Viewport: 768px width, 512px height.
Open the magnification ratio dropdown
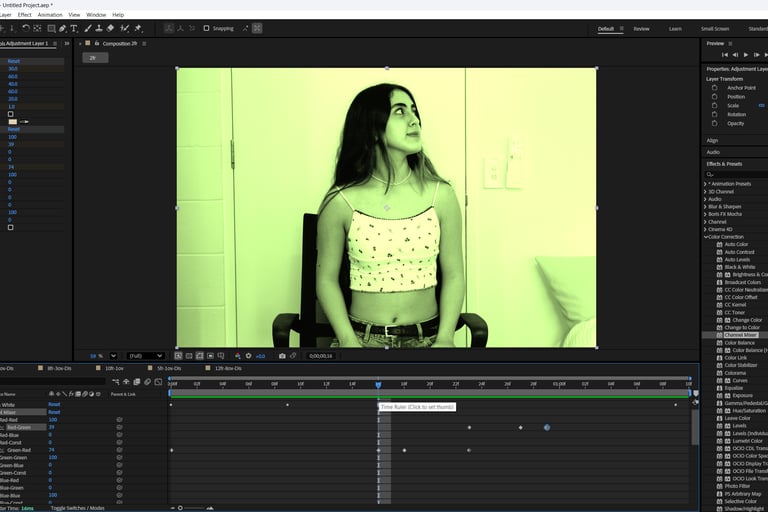point(113,356)
